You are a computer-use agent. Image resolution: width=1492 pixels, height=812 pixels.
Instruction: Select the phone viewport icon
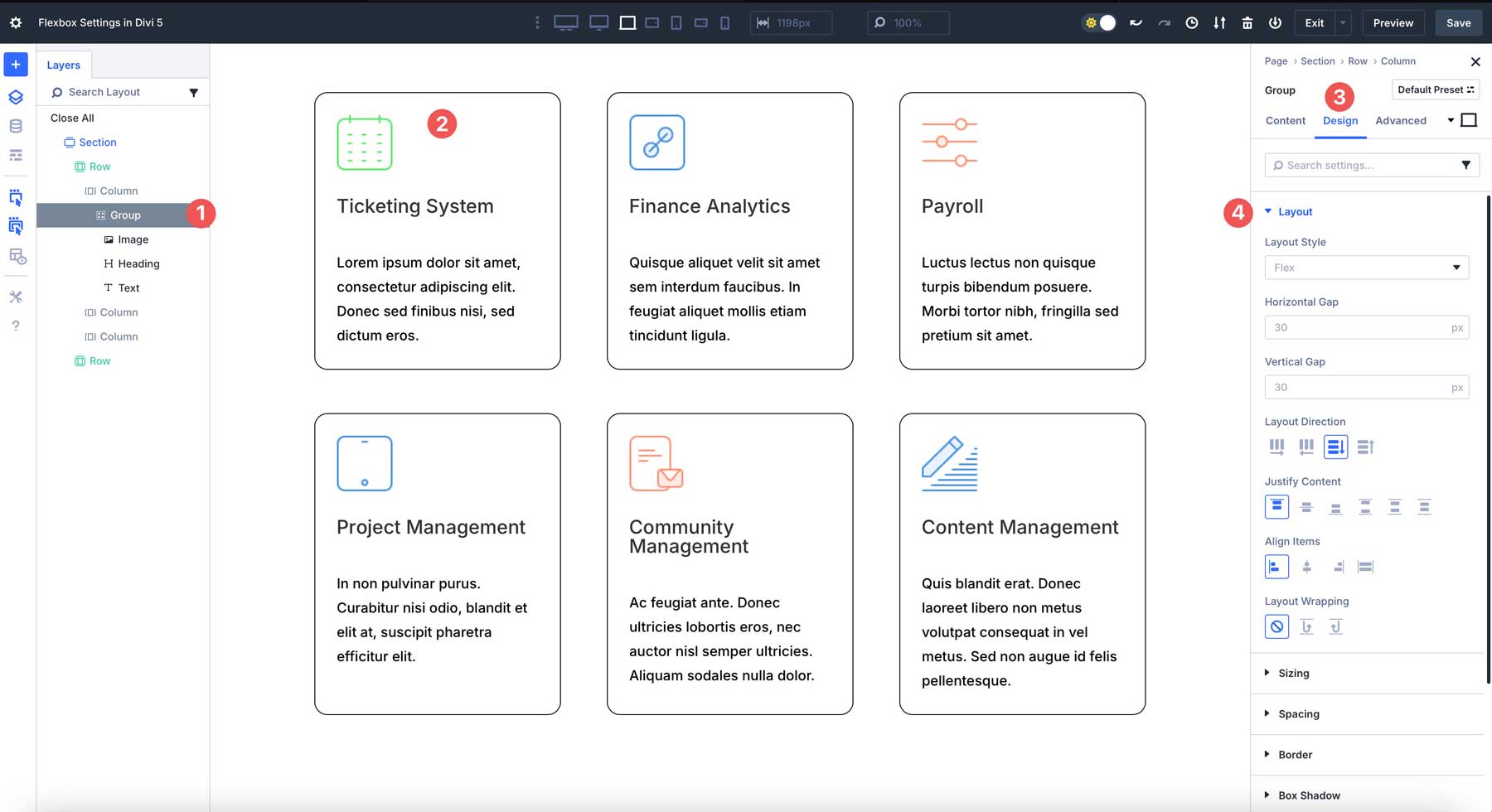tap(724, 23)
